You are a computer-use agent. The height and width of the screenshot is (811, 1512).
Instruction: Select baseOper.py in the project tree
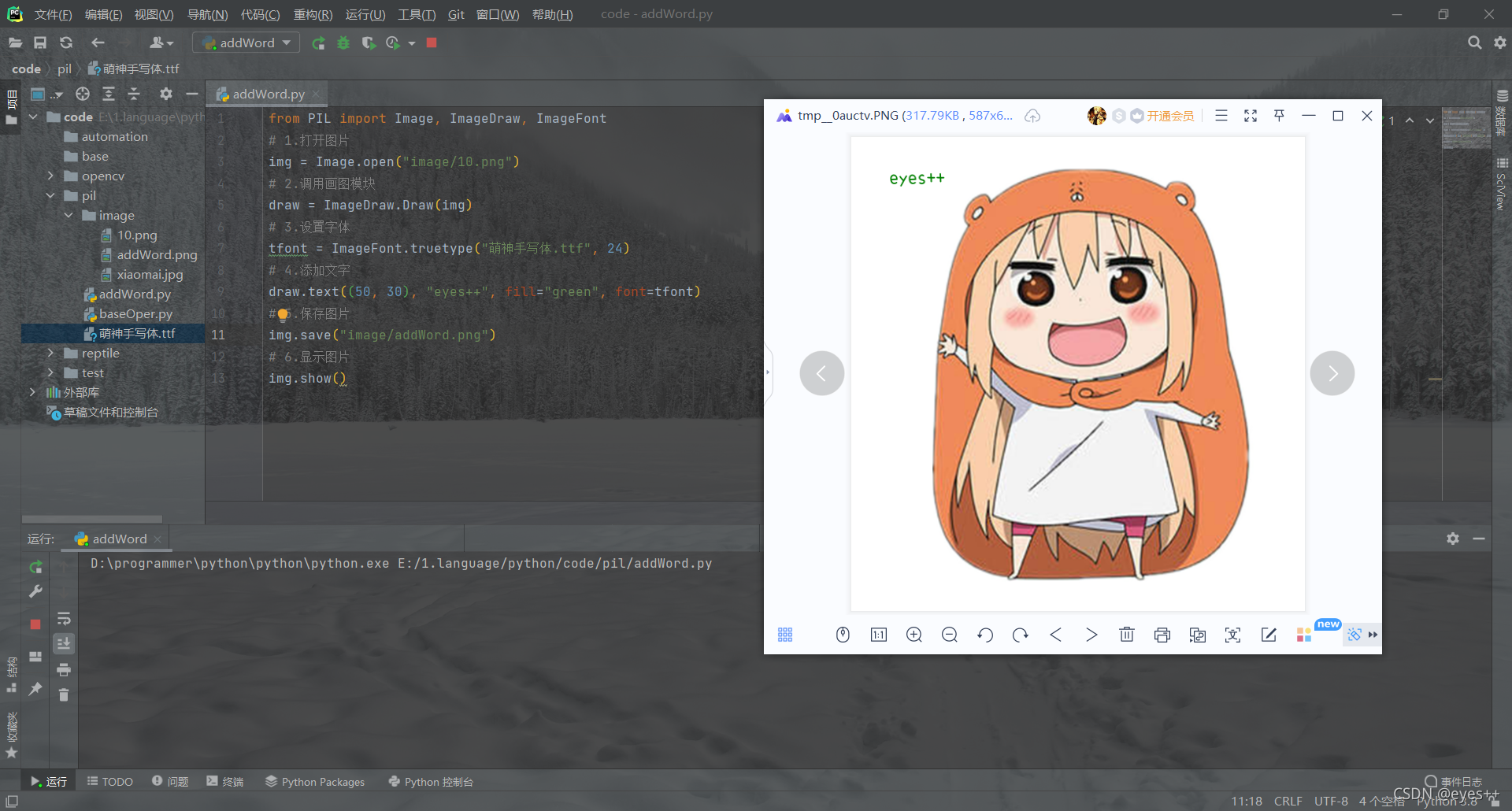coord(135,313)
